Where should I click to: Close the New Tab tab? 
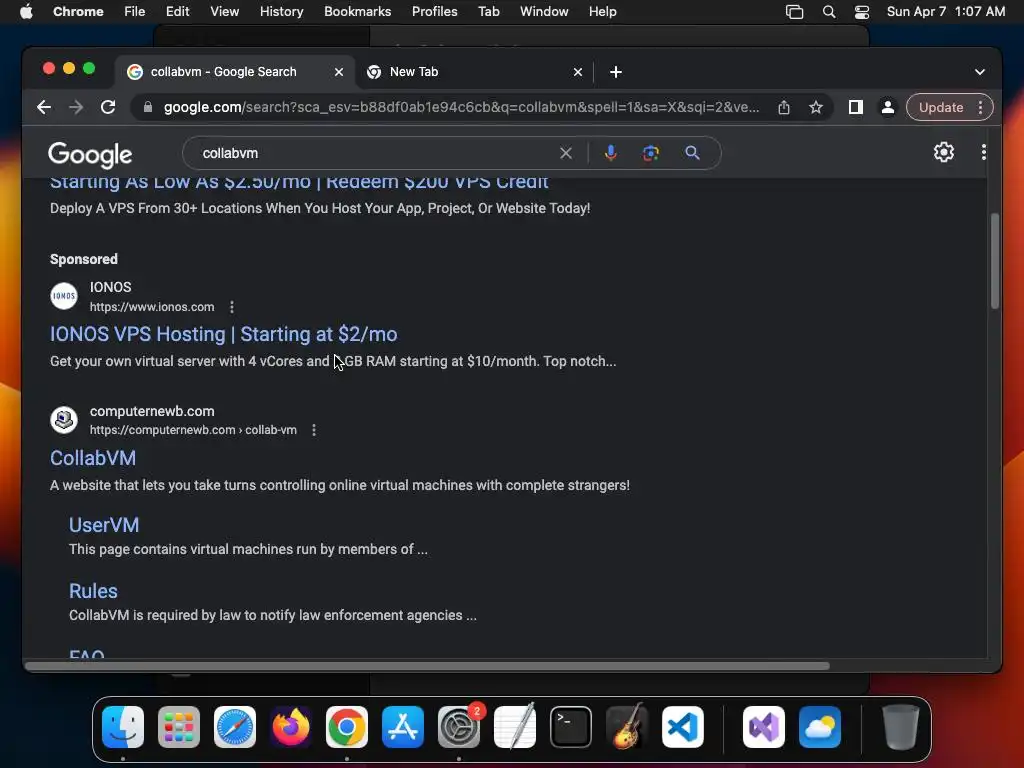(x=577, y=72)
